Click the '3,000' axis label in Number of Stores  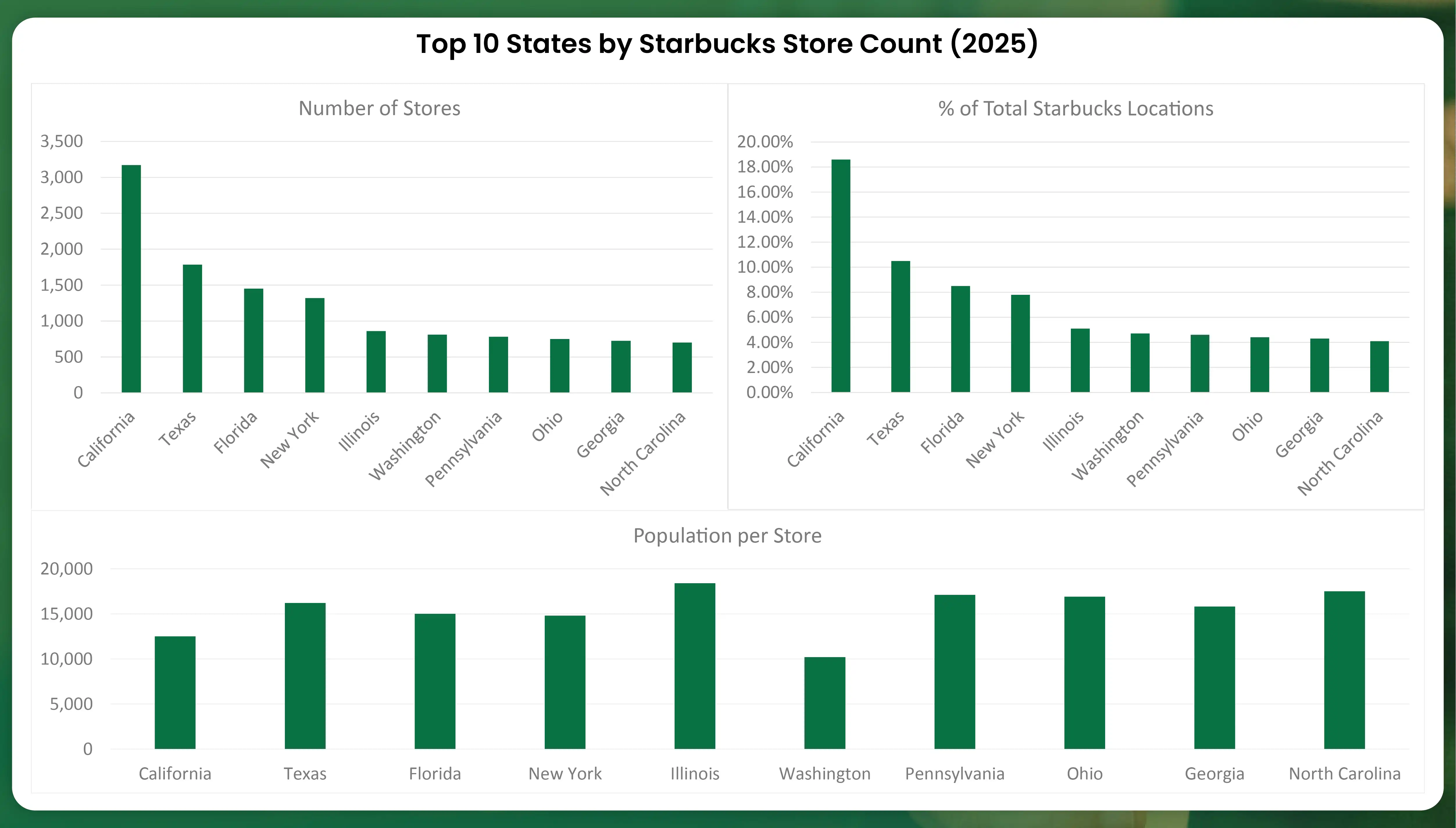point(61,177)
